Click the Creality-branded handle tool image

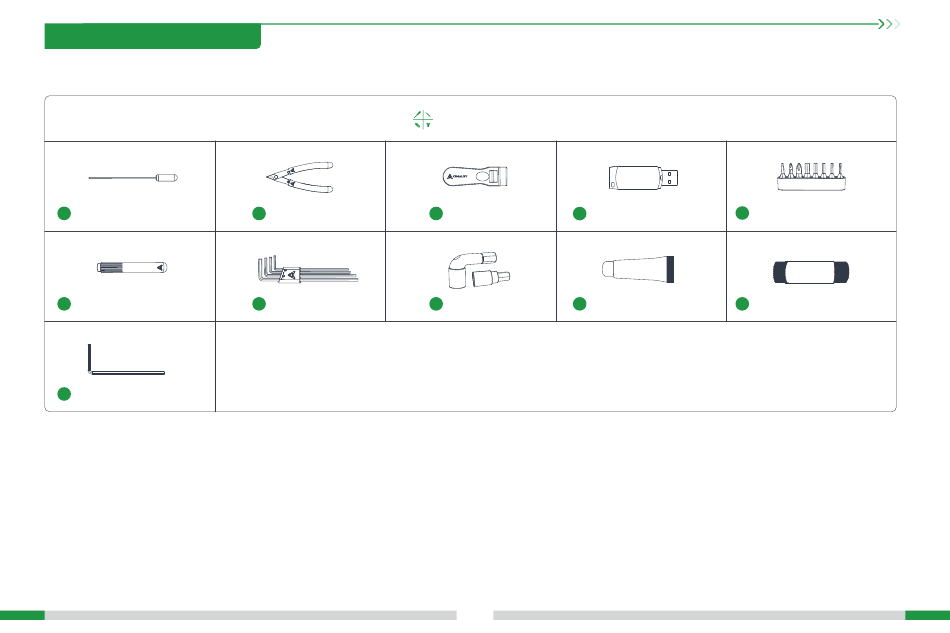point(475,176)
